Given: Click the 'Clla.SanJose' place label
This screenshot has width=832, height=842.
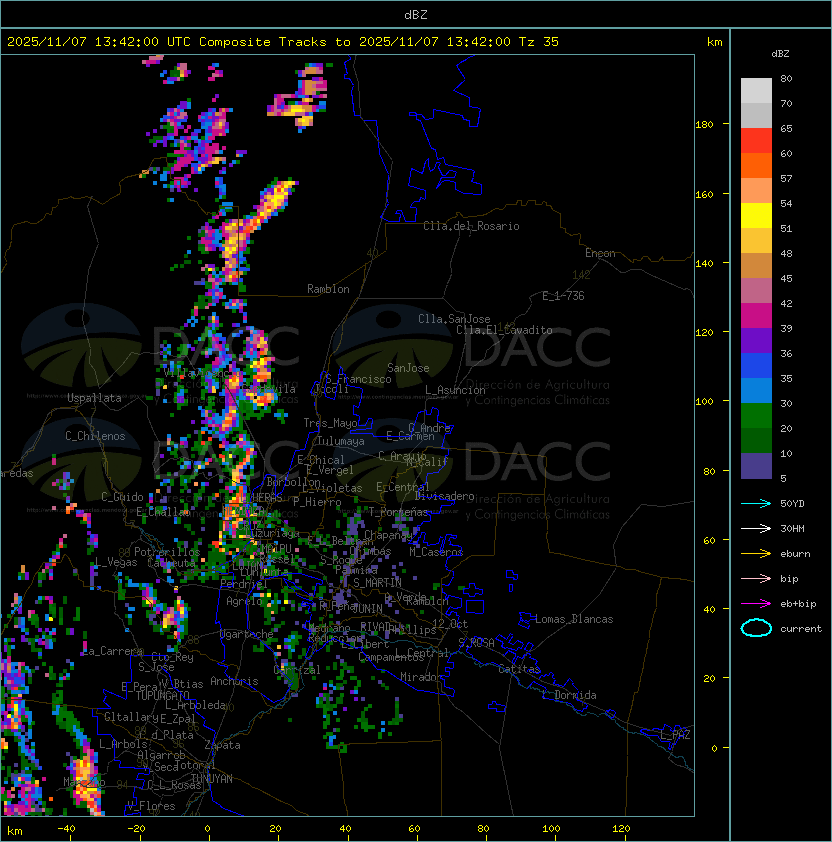Looking at the screenshot, I should click(x=454, y=319).
